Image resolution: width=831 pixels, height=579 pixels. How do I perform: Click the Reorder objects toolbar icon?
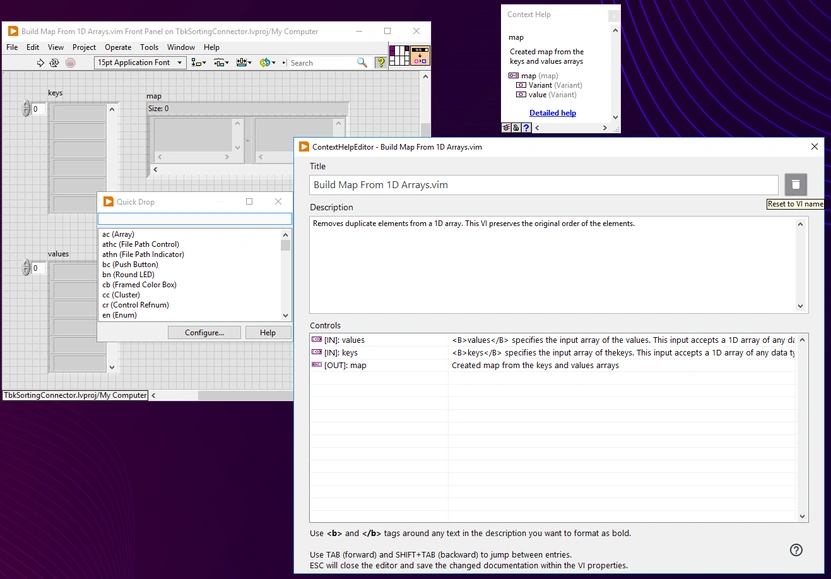tap(265, 63)
